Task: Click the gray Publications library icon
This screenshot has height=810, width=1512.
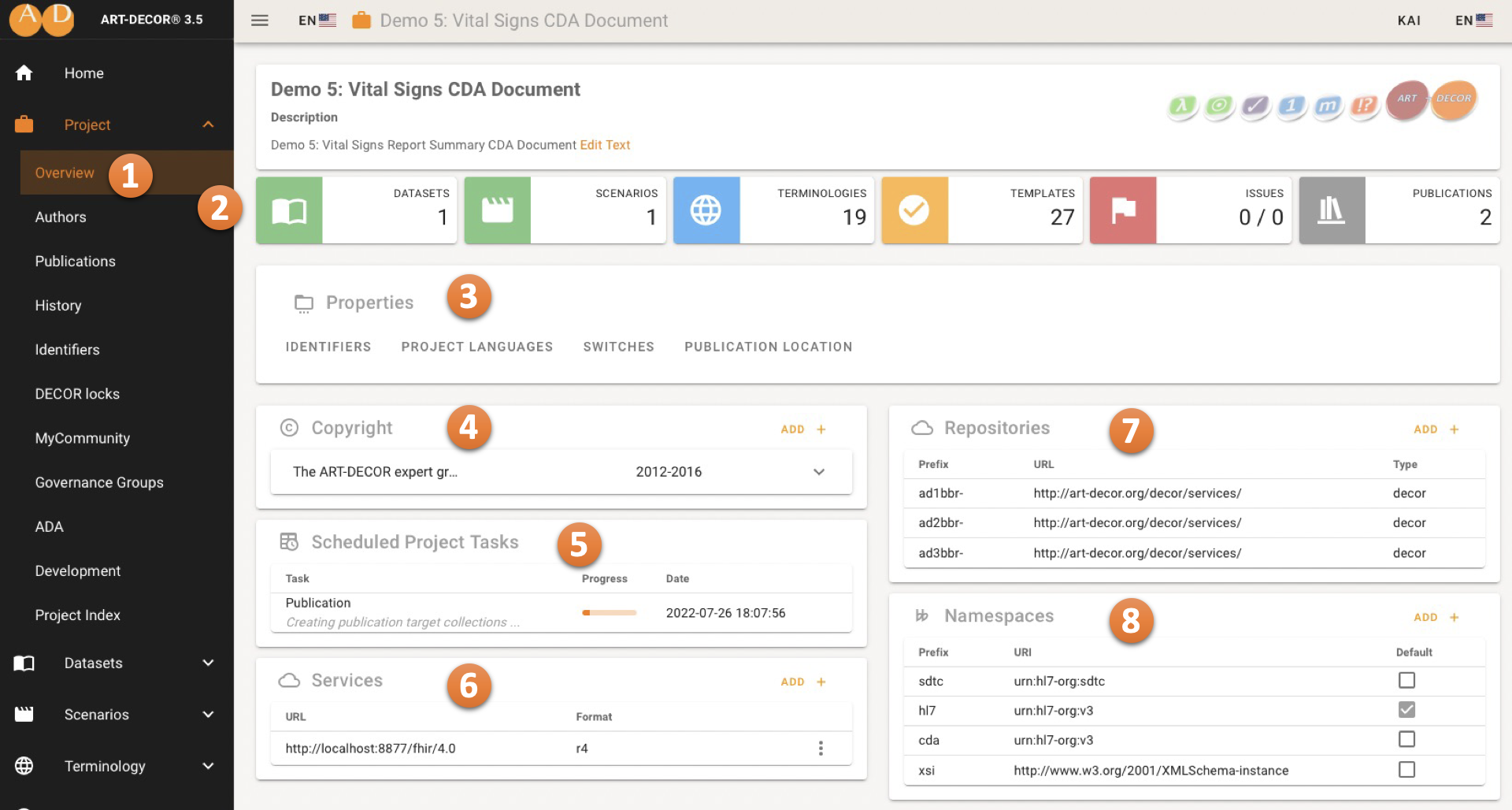Action: point(1331,210)
